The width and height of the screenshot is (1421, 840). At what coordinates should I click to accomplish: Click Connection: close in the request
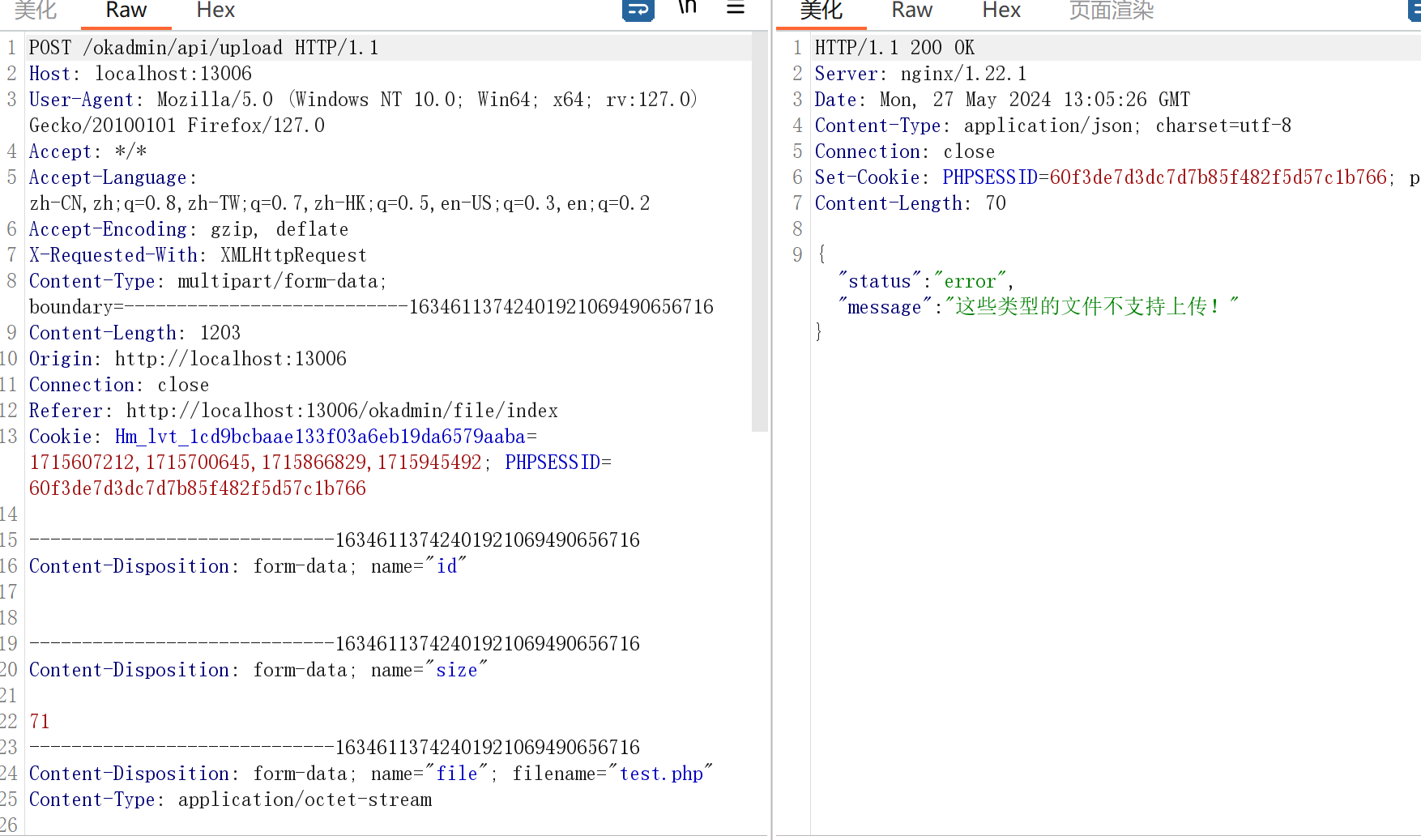click(119, 385)
